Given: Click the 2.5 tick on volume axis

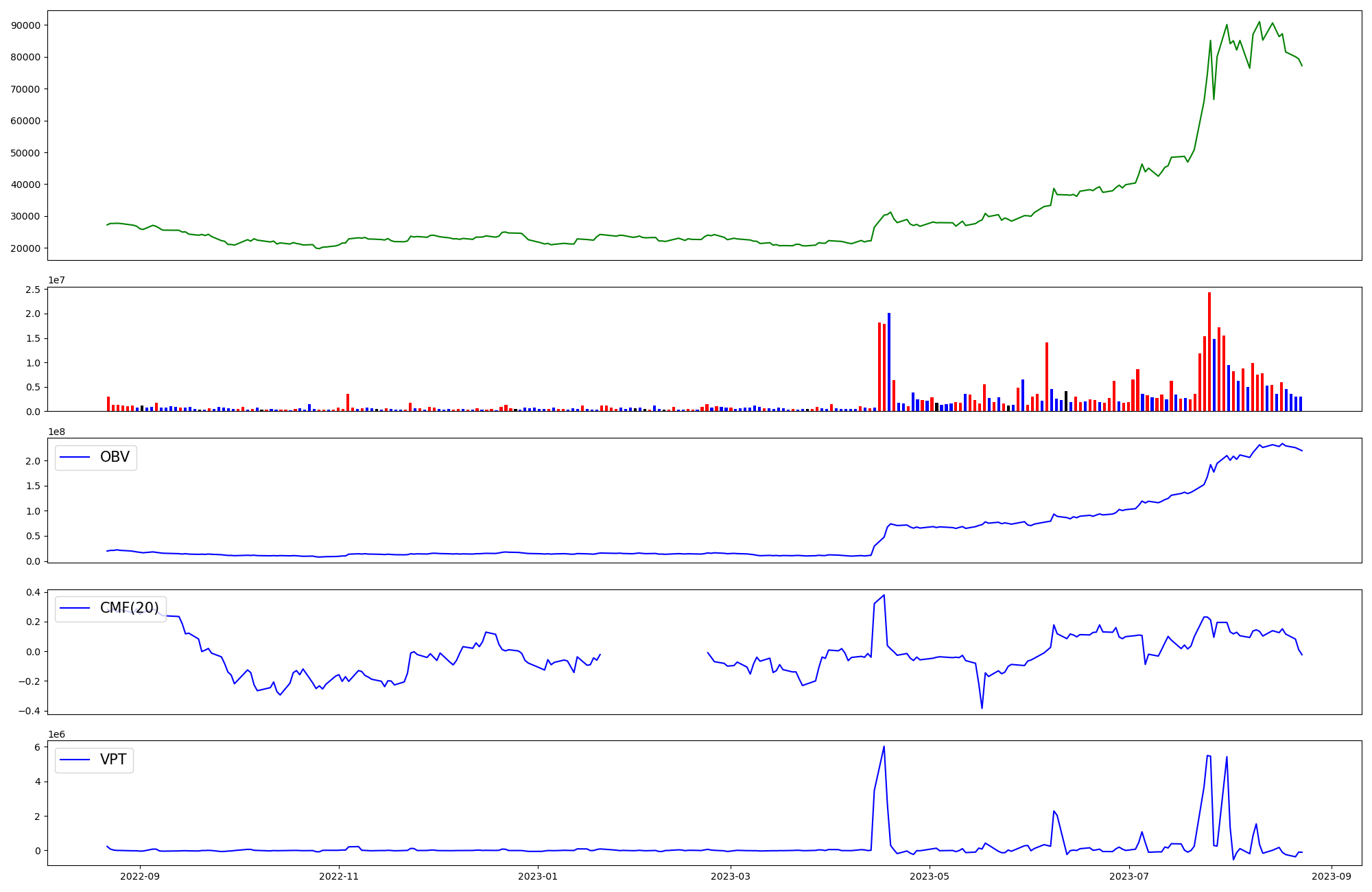Looking at the screenshot, I should pyautogui.click(x=33, y=290).
